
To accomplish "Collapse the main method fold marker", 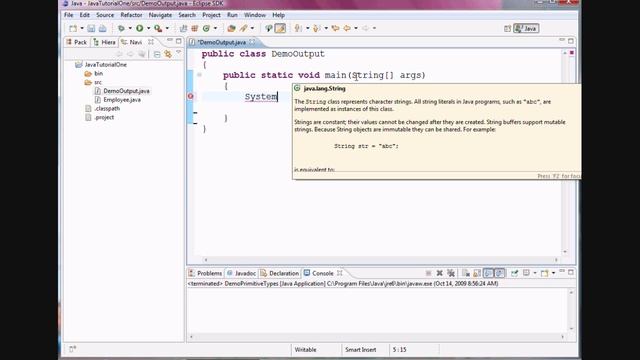I will [199, 75].
